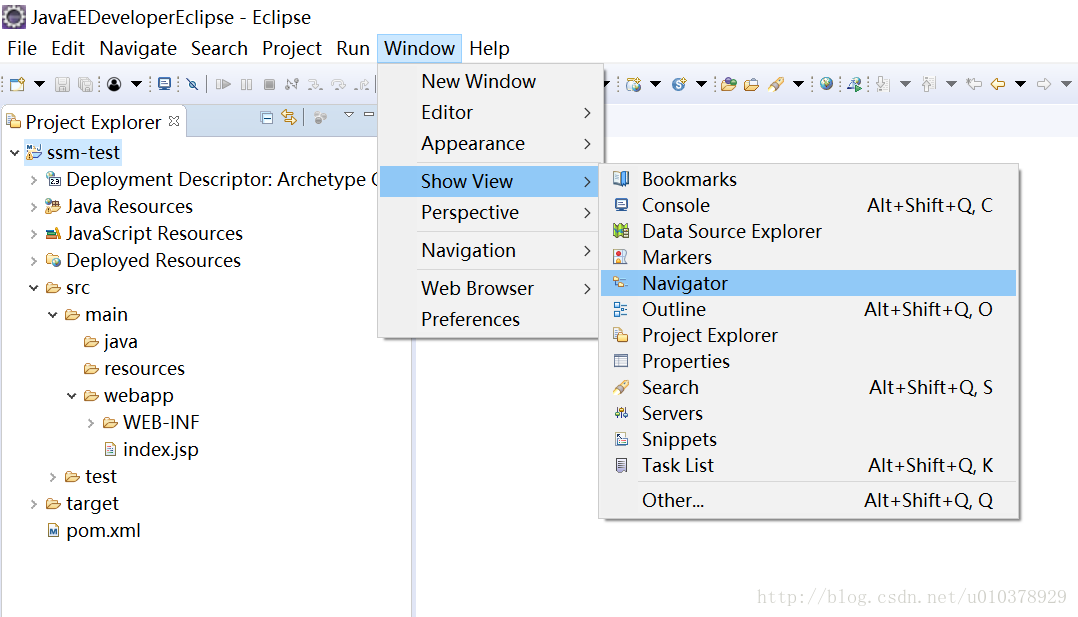The width and height of the screenshot is (1078, 617).
Task: Open the Search flashlight dropdown arrow
Action: coord(798,85)
